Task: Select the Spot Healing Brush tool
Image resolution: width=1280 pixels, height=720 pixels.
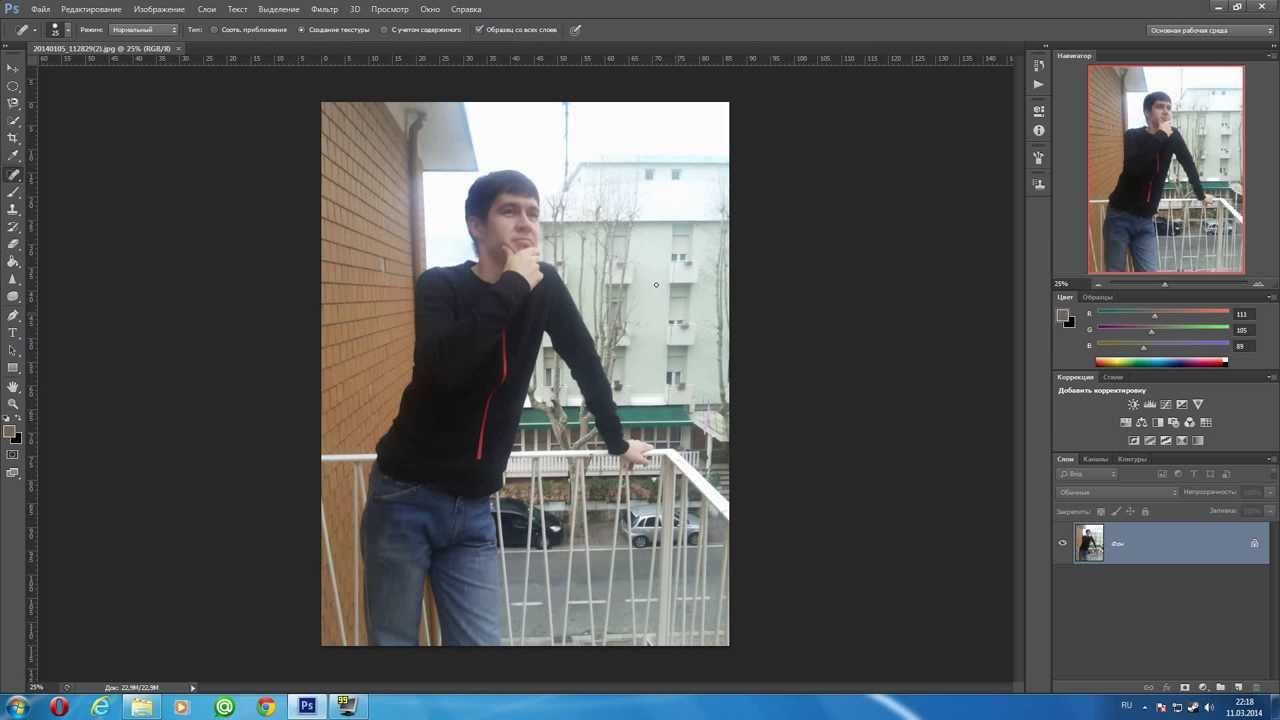Action: coord(13,175)
